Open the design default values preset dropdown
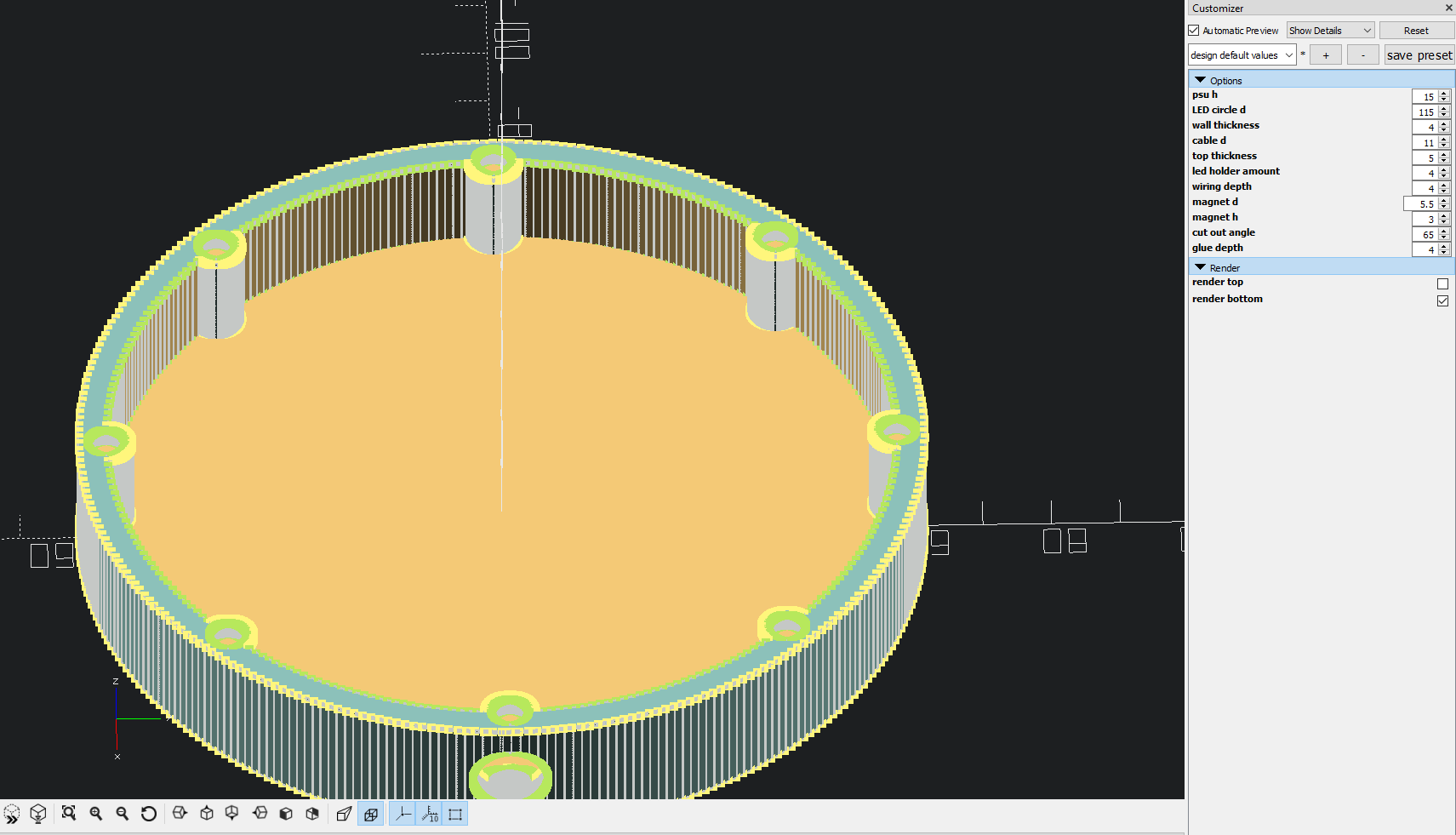This screenshot has width=1456, height=835. [1242, 55]
